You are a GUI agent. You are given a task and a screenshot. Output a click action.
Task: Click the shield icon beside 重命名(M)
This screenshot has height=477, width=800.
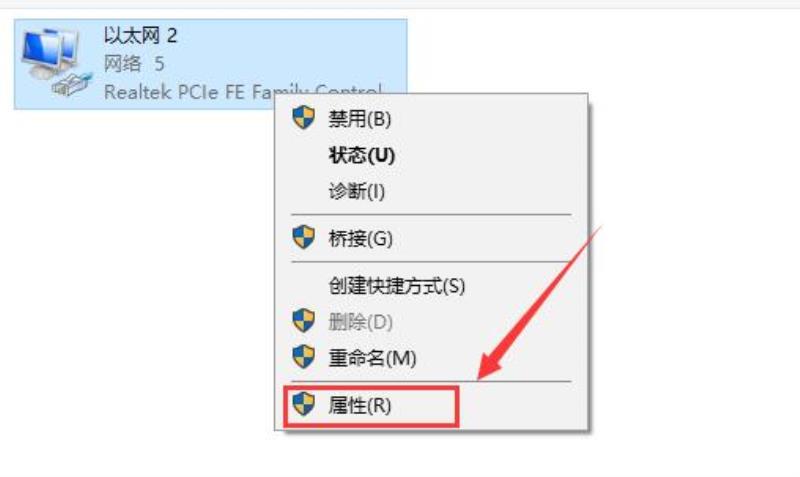[304, 357]
